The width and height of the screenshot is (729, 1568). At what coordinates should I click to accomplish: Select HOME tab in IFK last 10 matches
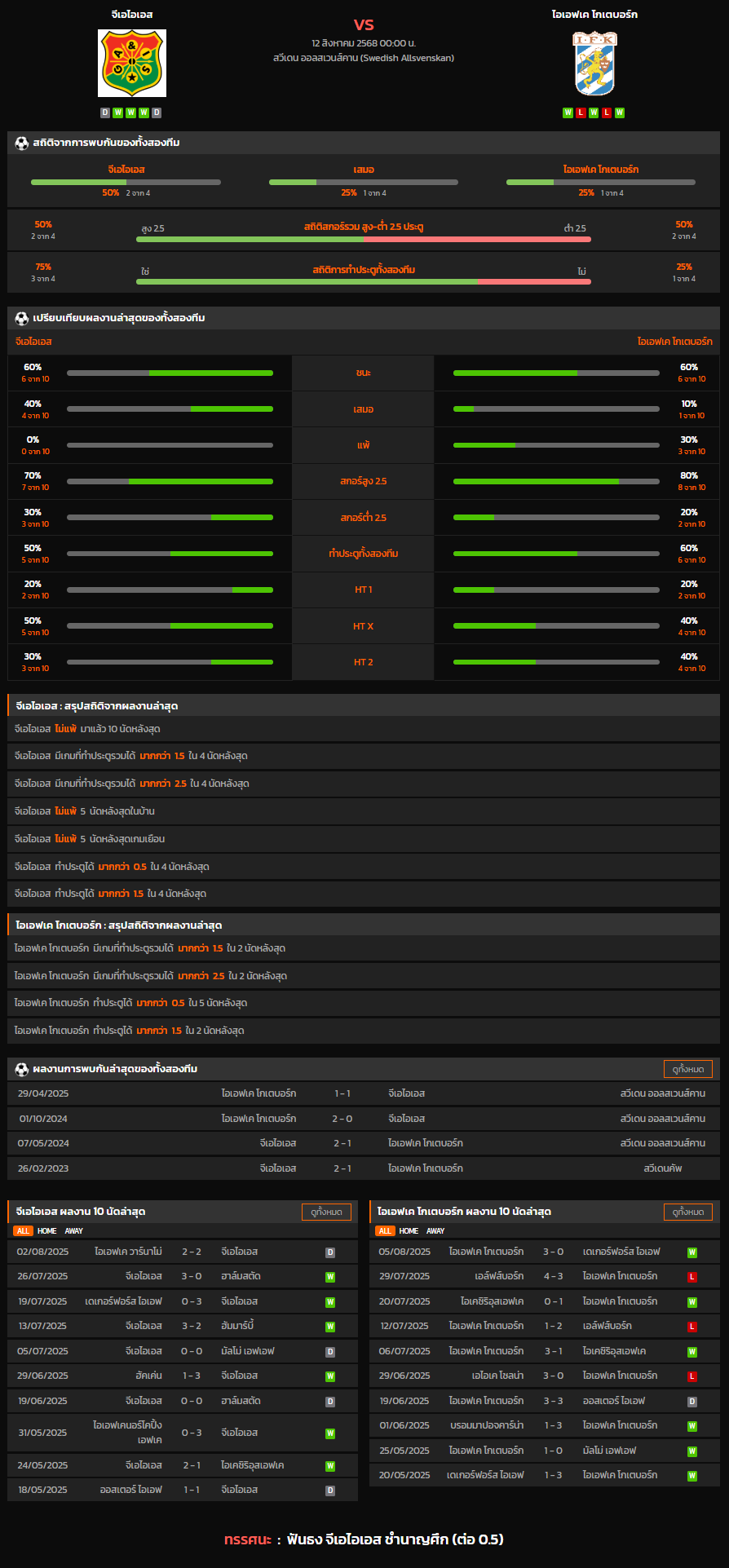point(409,1231)
